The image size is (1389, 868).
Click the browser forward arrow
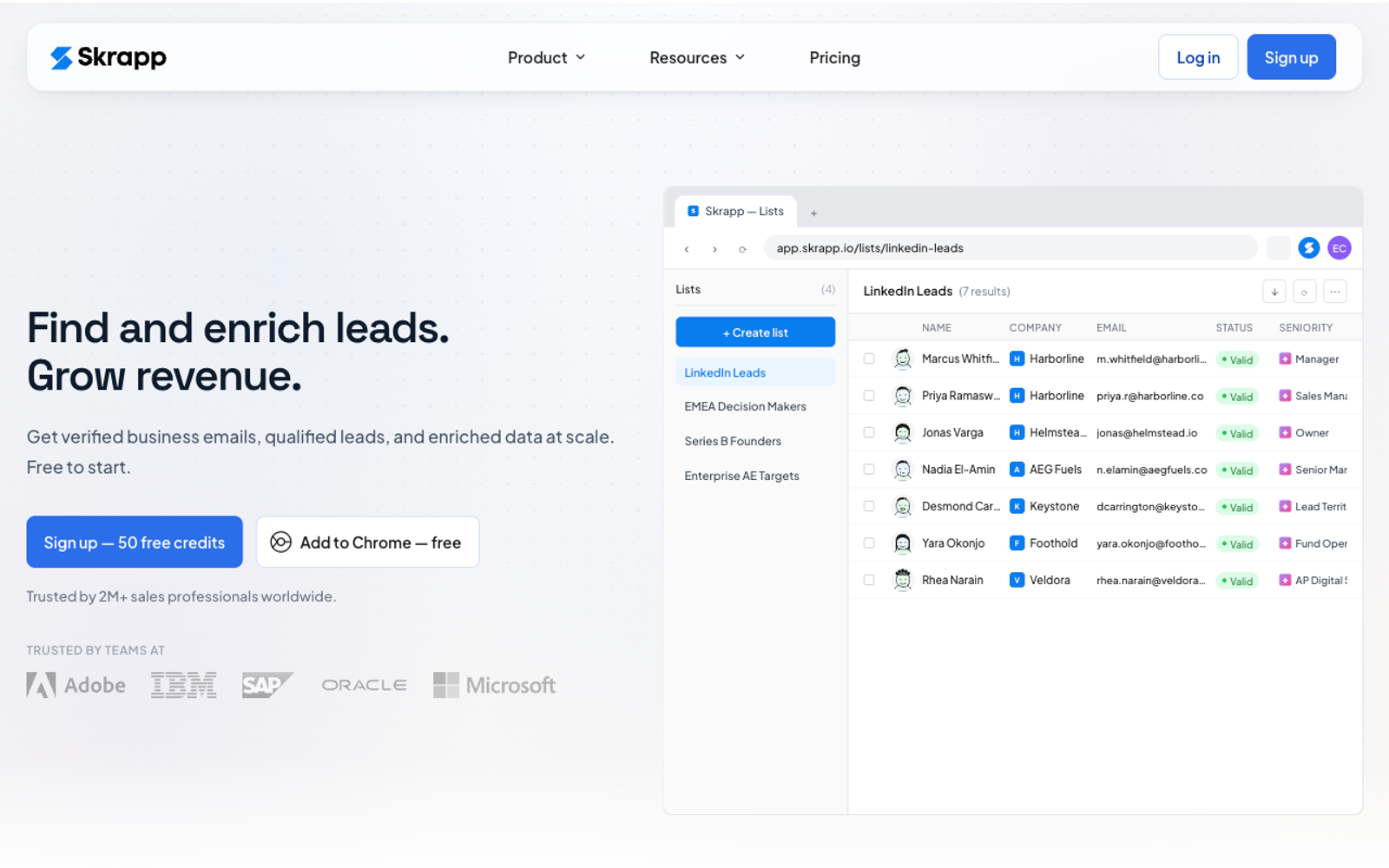pos(714,249)
